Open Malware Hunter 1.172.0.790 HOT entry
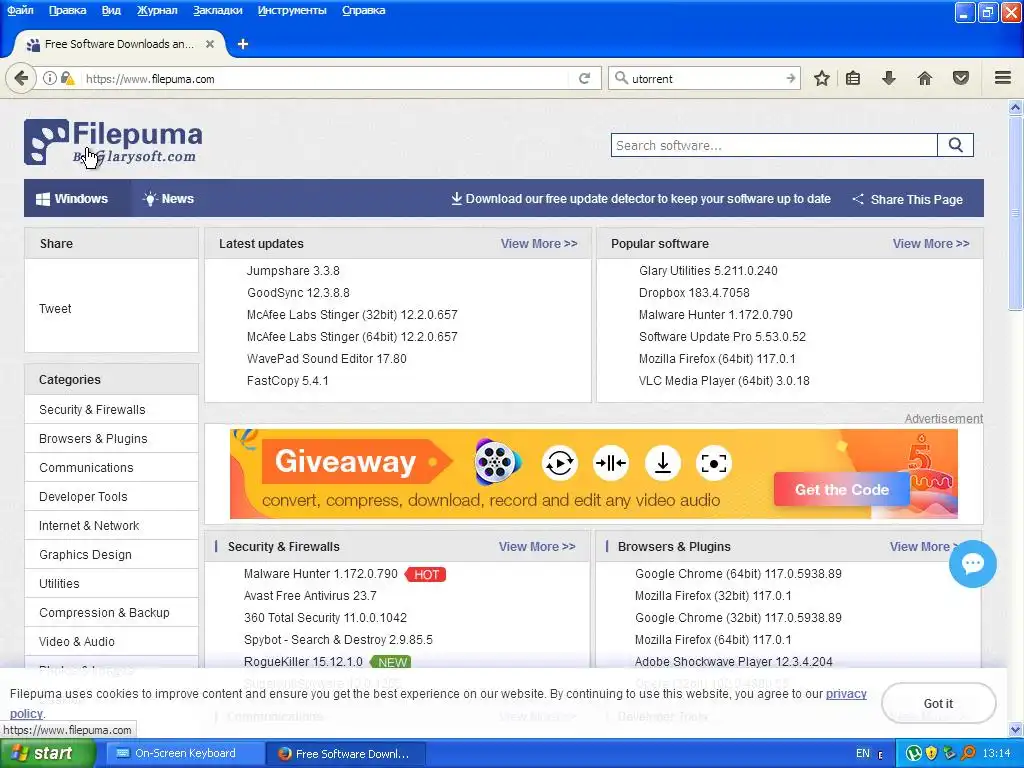1024x768 pixels. pyautogui.click(x=321, y=573)
